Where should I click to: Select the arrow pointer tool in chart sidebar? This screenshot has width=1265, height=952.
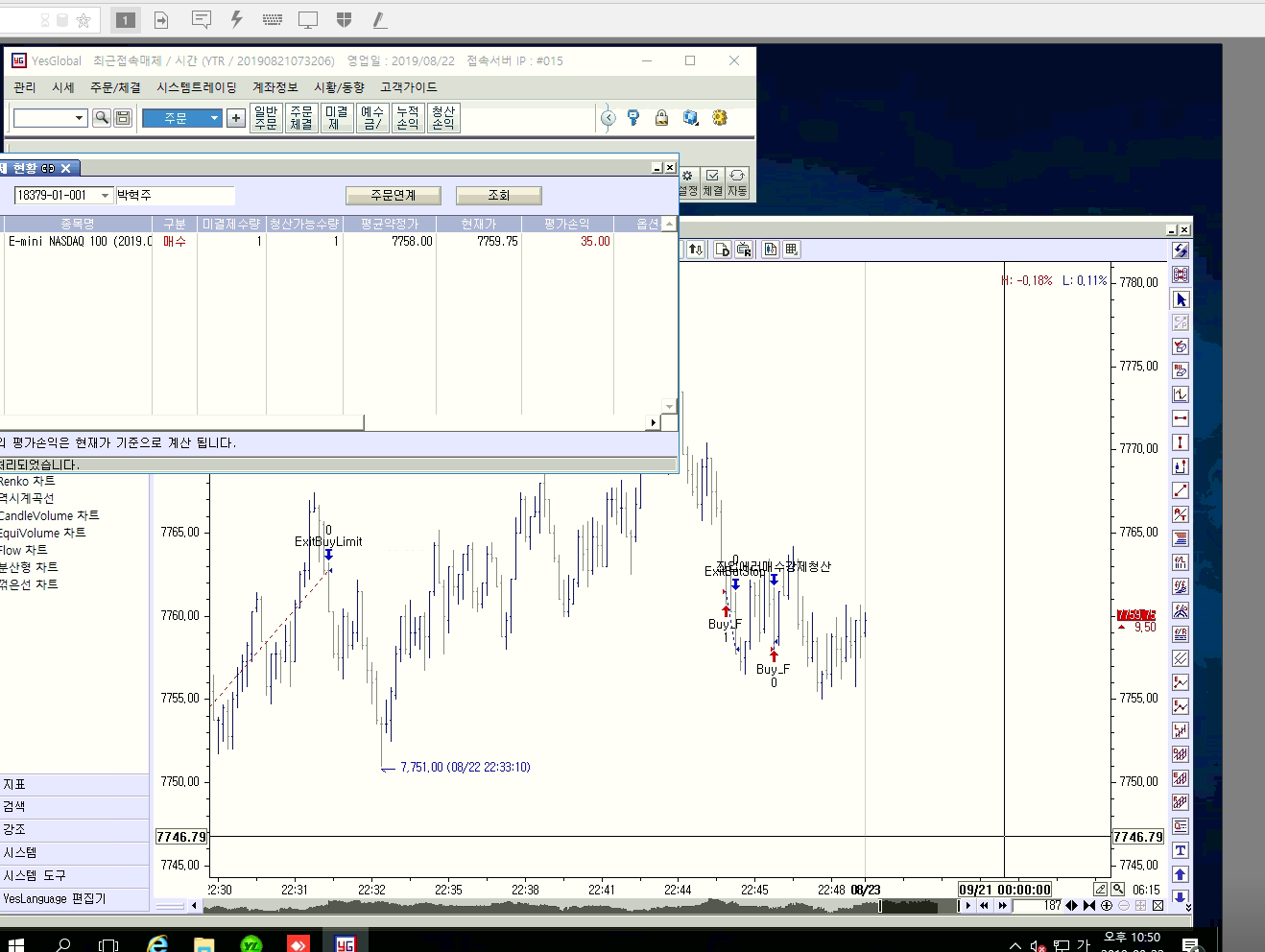(x=1181, y=299)
